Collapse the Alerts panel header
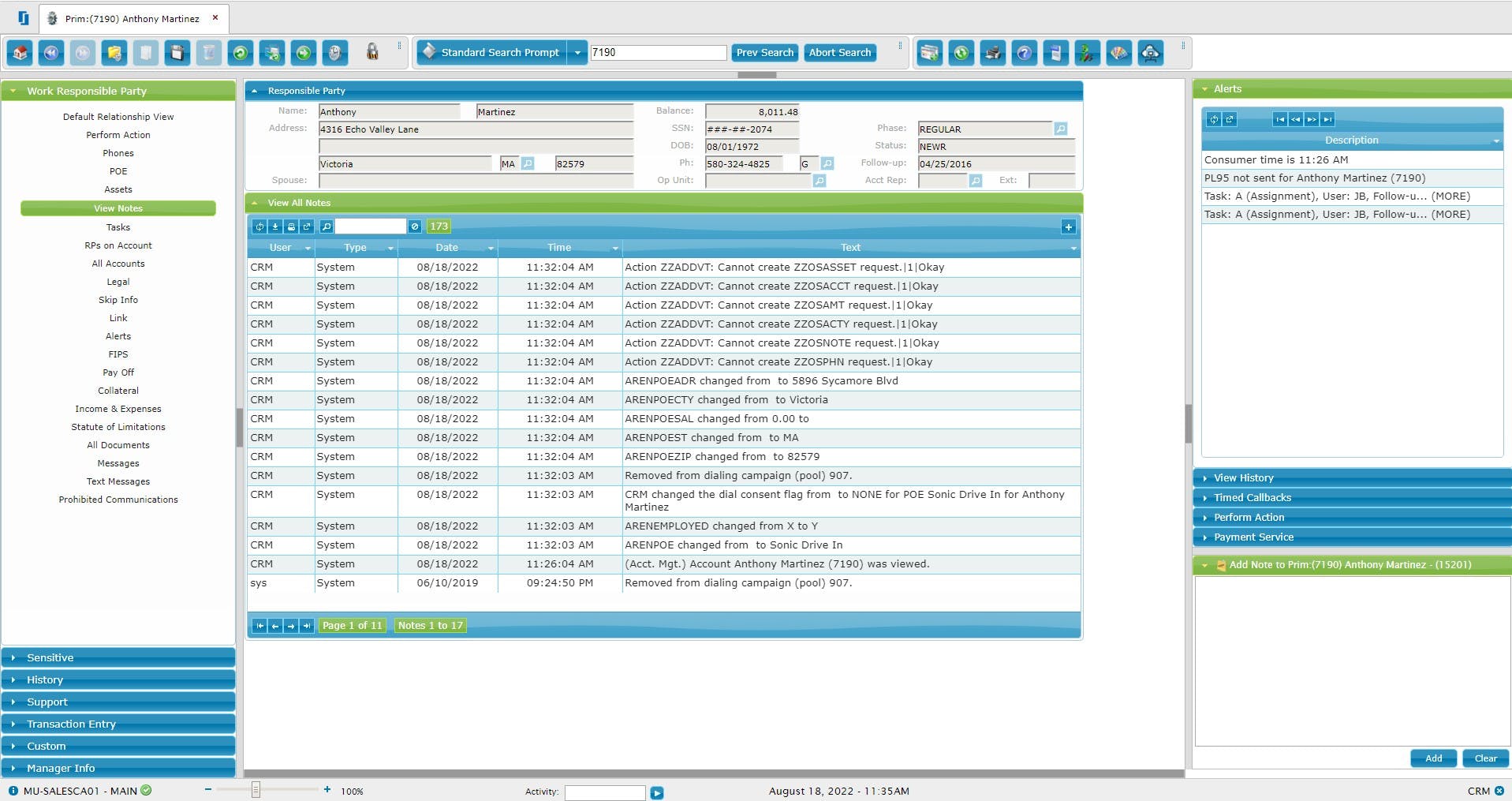 (1352, 89)
